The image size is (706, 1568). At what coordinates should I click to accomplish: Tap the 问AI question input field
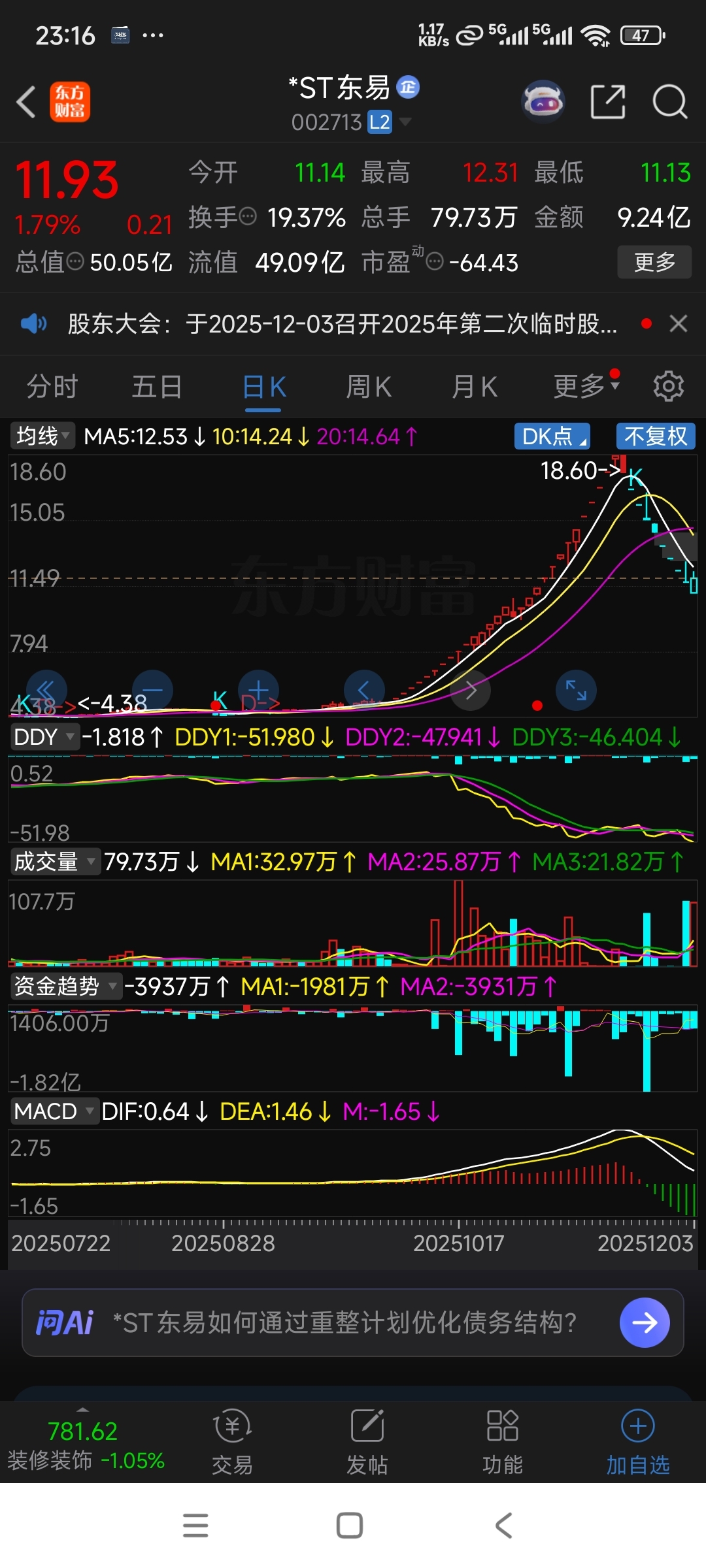pyautogui.click(x=353, y=1322)
